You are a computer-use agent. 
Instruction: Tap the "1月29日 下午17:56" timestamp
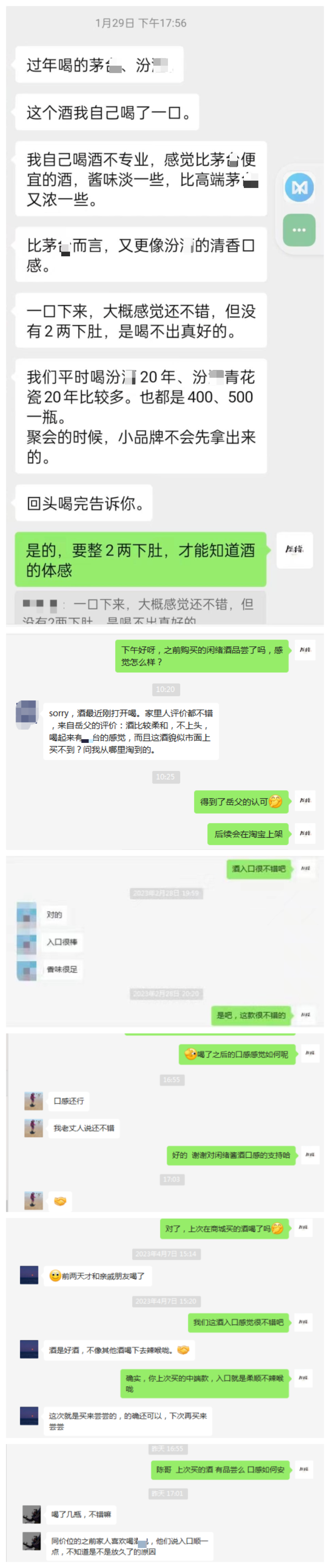click(x=141, y=23)
